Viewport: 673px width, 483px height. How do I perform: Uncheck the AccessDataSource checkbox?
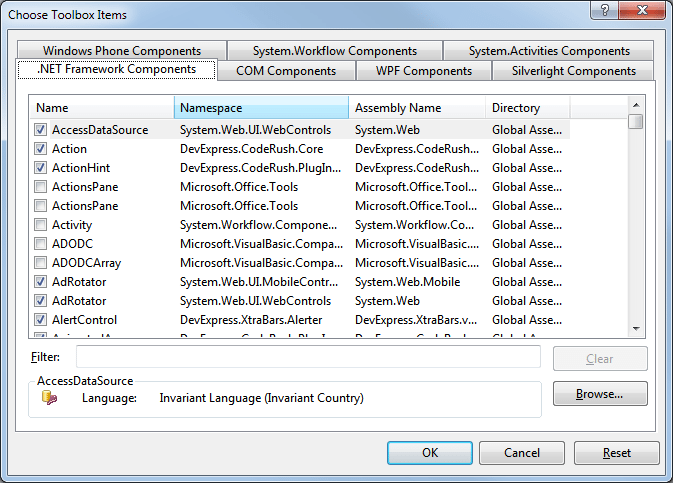click(40, 130)
